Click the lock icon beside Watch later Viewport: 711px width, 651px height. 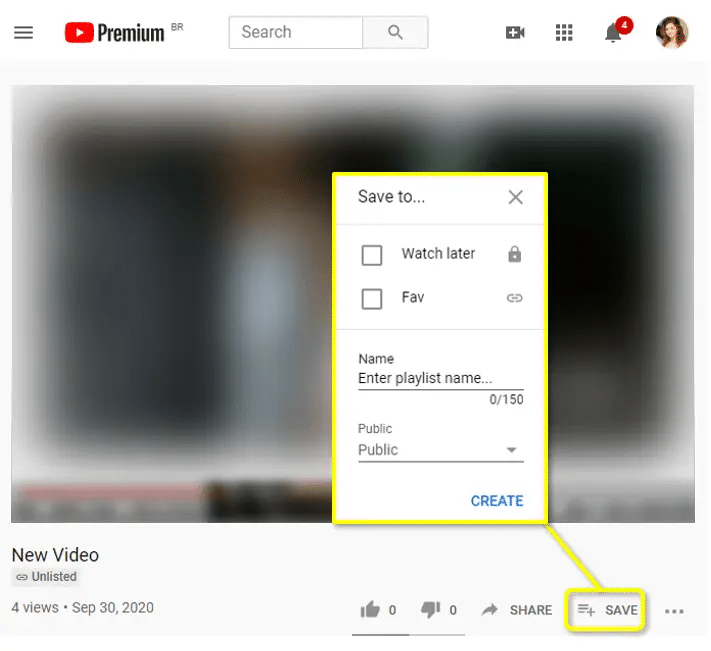514,254
